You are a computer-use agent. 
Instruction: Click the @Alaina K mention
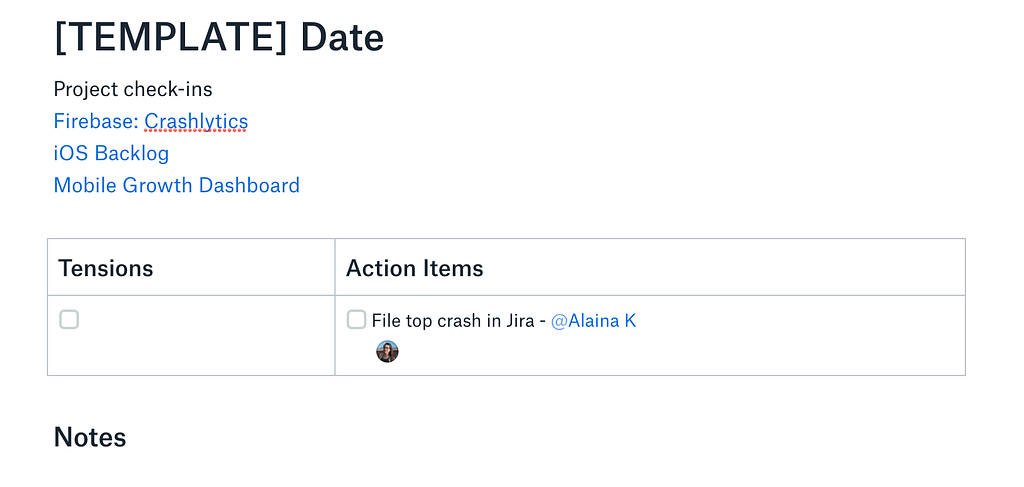click(x=593, y=321)
